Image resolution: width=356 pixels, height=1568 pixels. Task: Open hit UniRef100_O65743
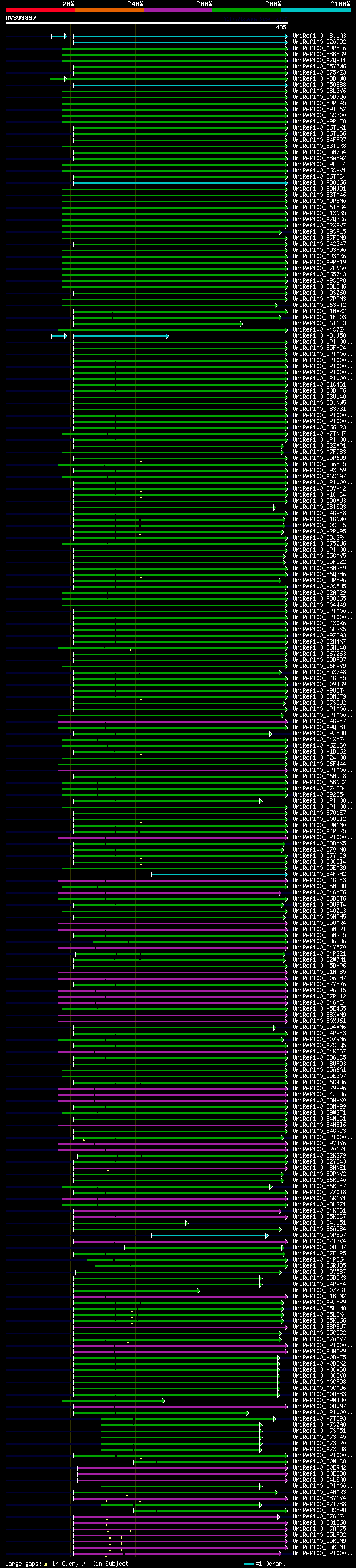(319, 275)
